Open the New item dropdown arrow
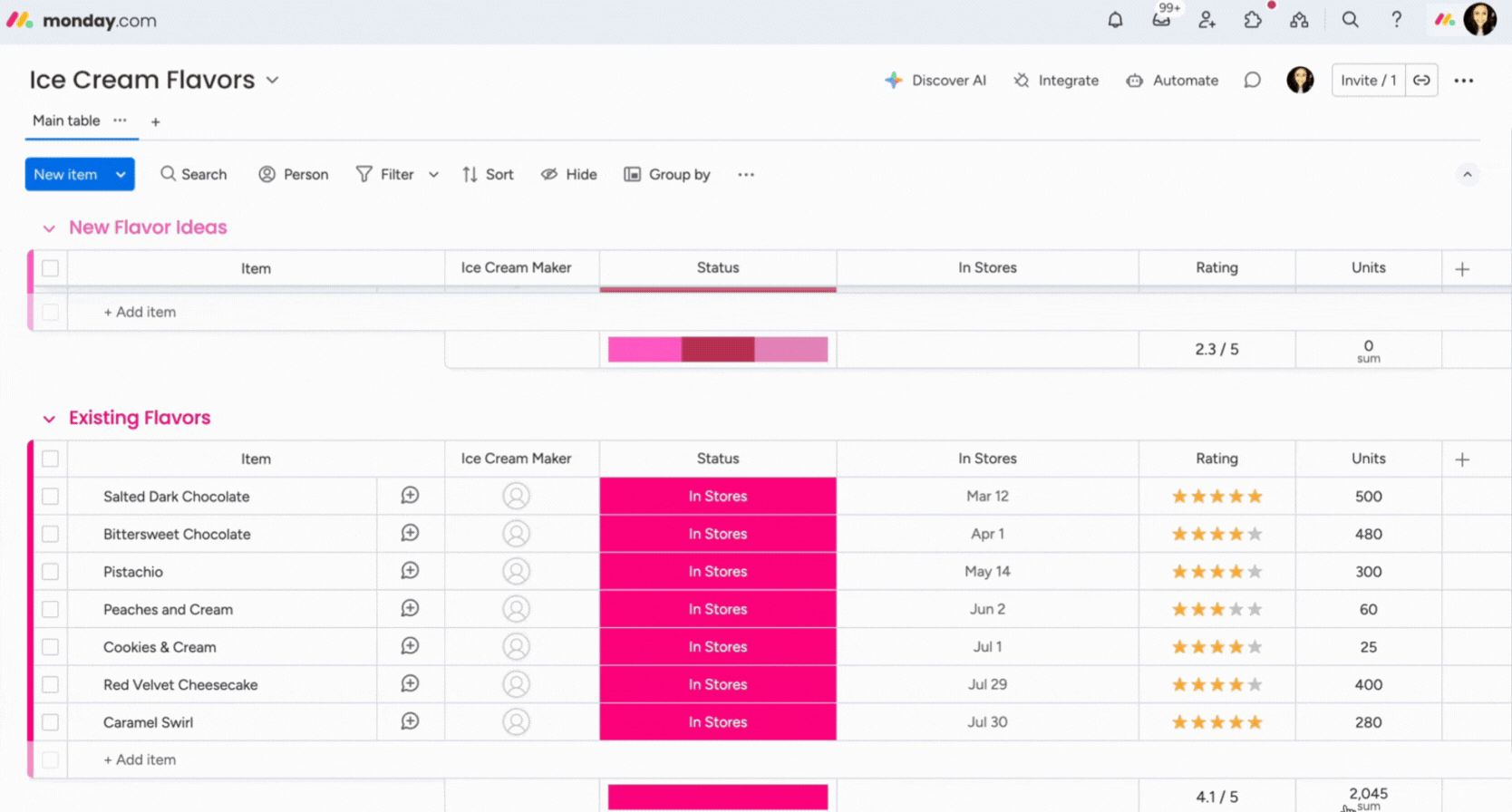Viewport: 1512px width, 812px height. [121, 175]
